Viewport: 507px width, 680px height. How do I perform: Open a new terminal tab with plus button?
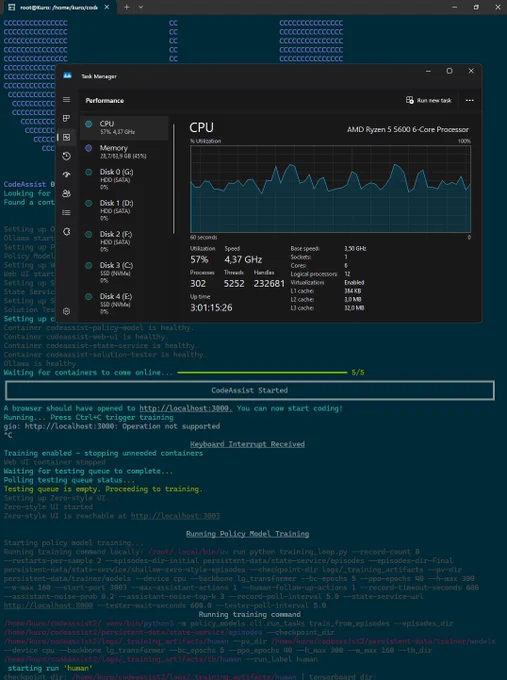tap(127, 7)
